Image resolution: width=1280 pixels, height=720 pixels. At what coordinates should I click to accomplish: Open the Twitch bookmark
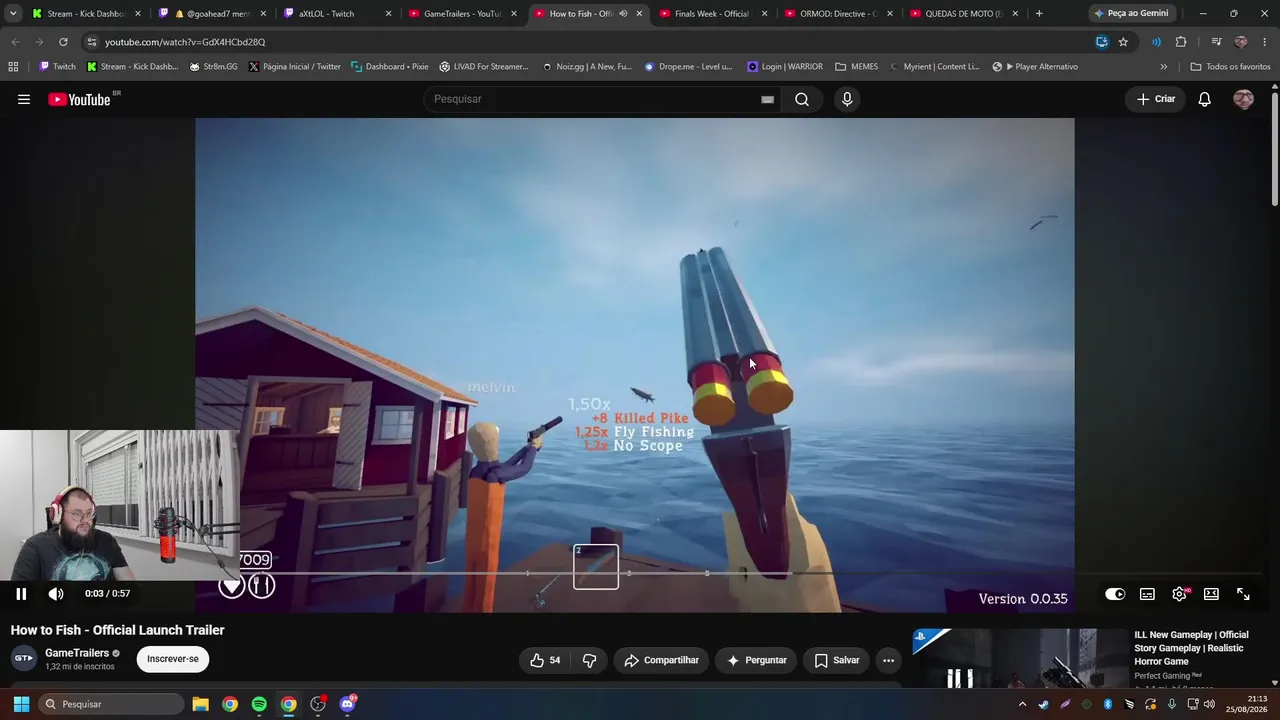coord(57,67)
